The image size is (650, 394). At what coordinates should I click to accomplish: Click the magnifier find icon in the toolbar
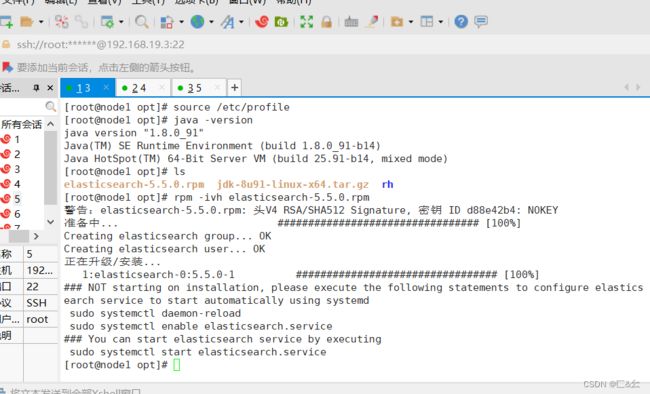pyautogui.click(x=142, y=22)
